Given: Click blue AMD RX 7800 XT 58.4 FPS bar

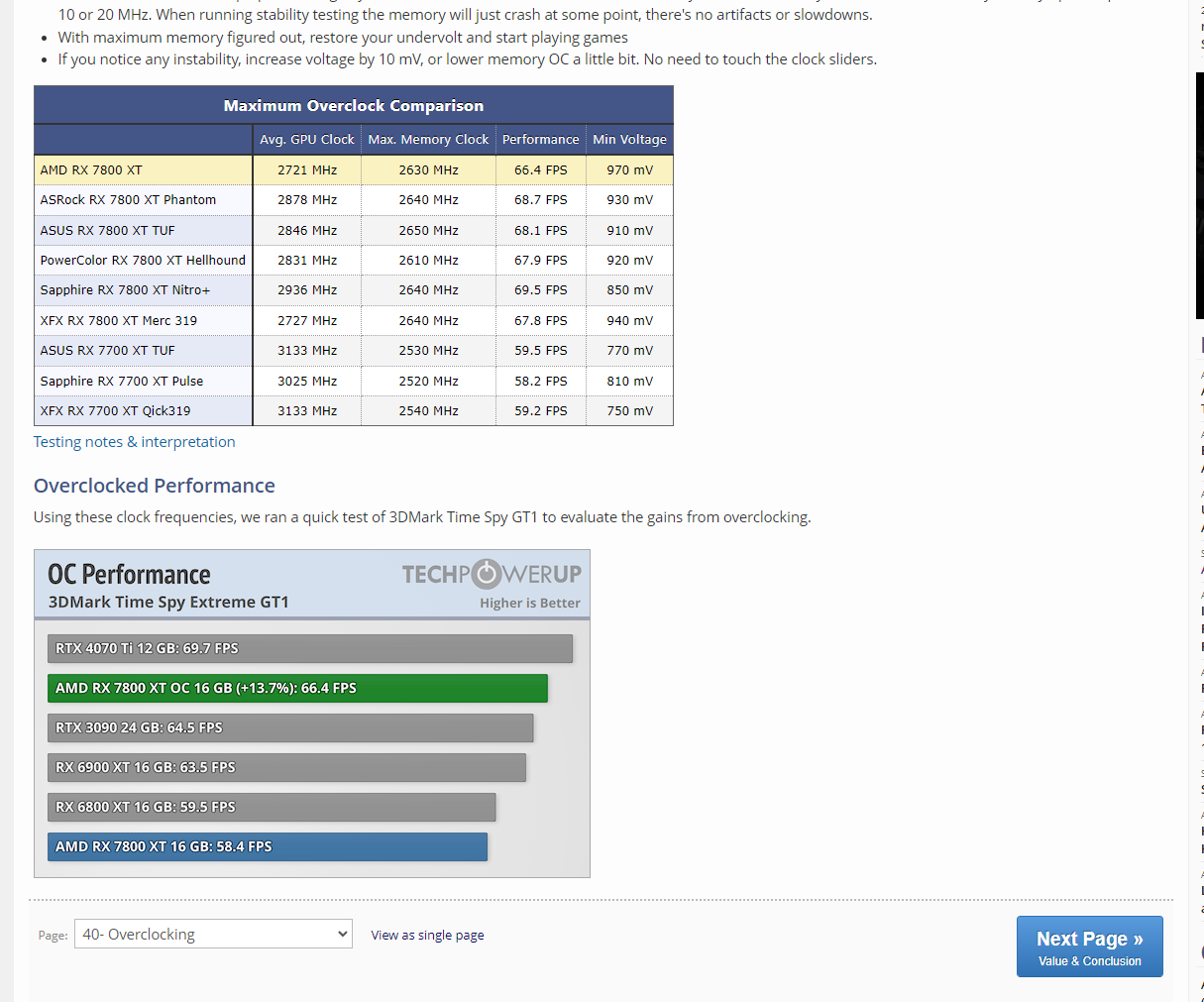Looking at the screenshot, I should pyautogui.click(x=268, y=846).
